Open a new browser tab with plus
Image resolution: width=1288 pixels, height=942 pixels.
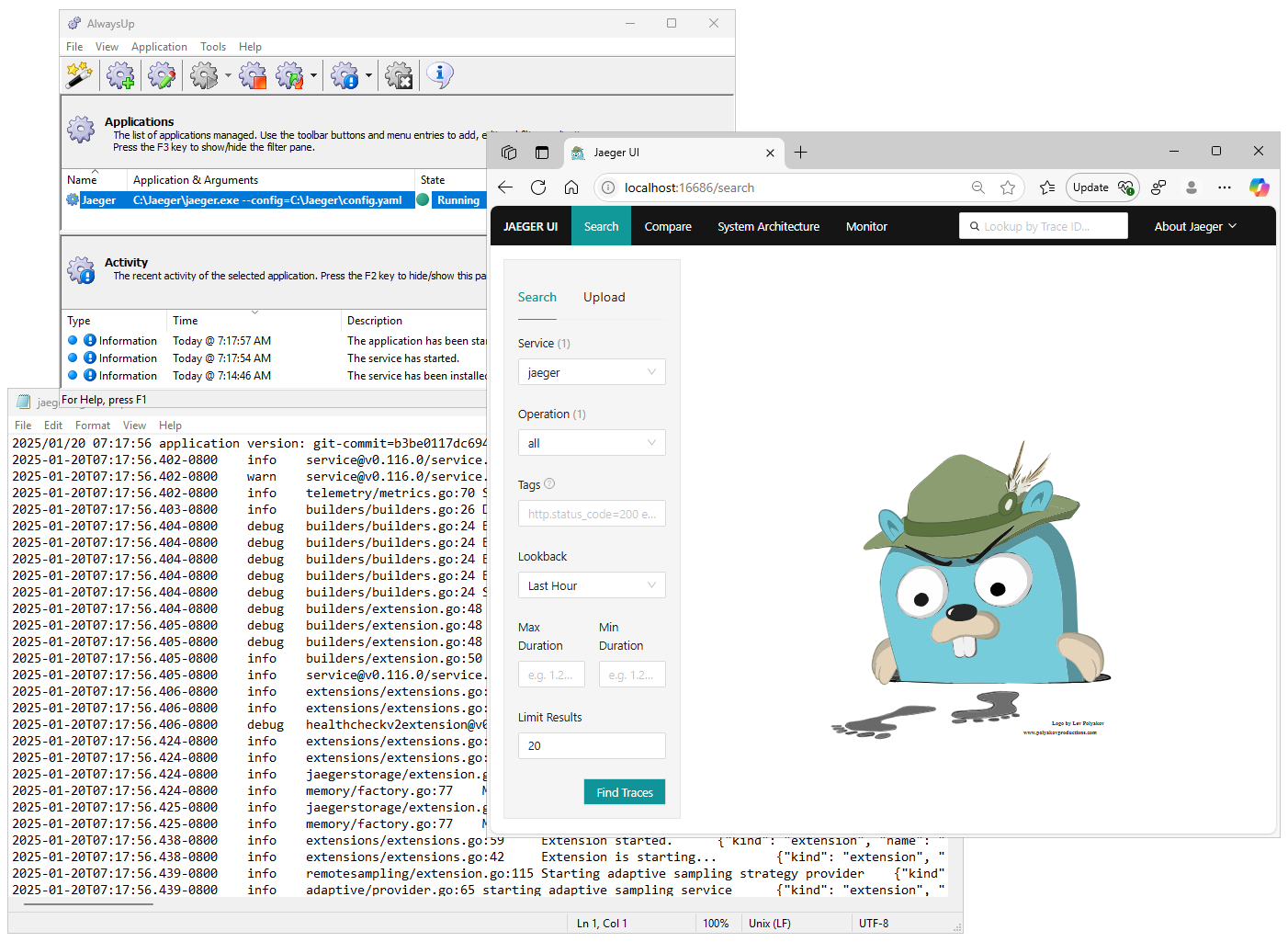point(800,153)
